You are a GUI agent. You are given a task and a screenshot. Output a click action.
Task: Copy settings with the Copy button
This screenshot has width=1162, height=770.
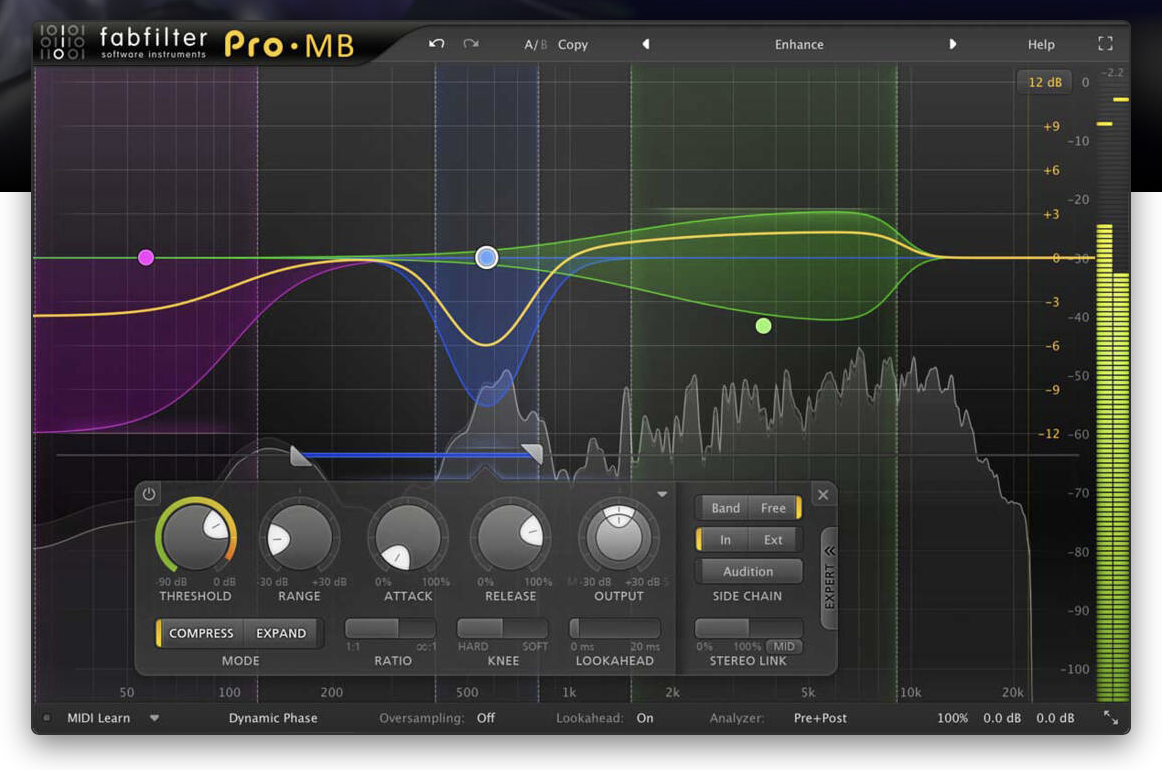[x=573, y=44]
